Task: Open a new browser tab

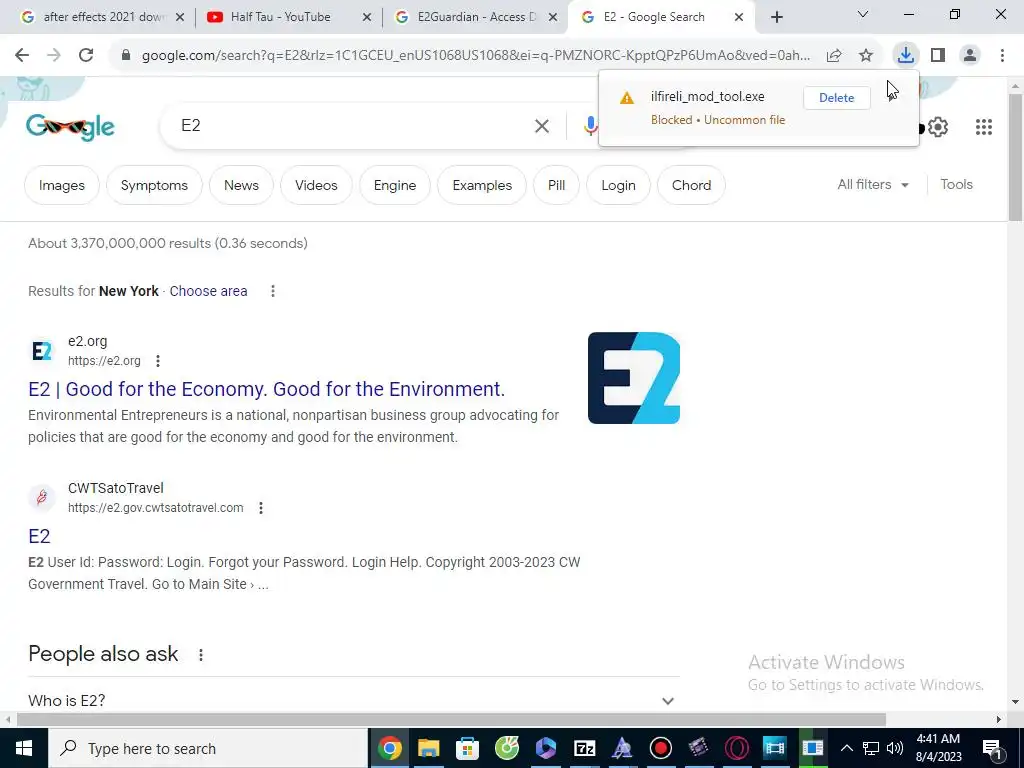Action: (776, 18)
